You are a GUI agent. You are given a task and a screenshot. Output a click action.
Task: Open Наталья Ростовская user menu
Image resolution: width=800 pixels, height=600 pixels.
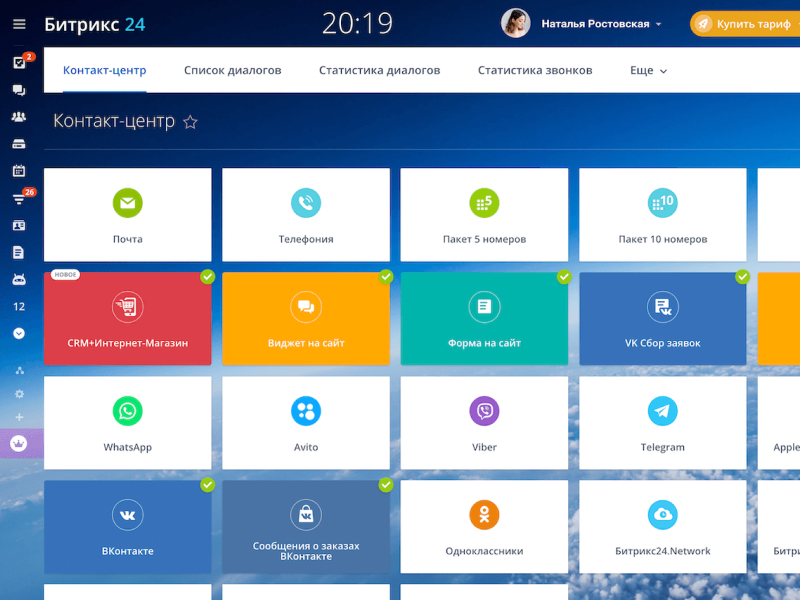pos(601,24)
